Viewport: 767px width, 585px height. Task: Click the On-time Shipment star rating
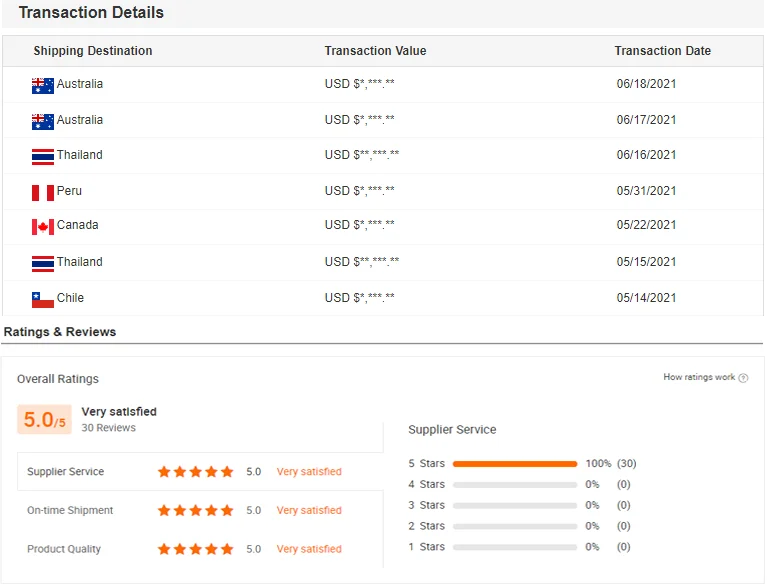(x=195, y=510)
